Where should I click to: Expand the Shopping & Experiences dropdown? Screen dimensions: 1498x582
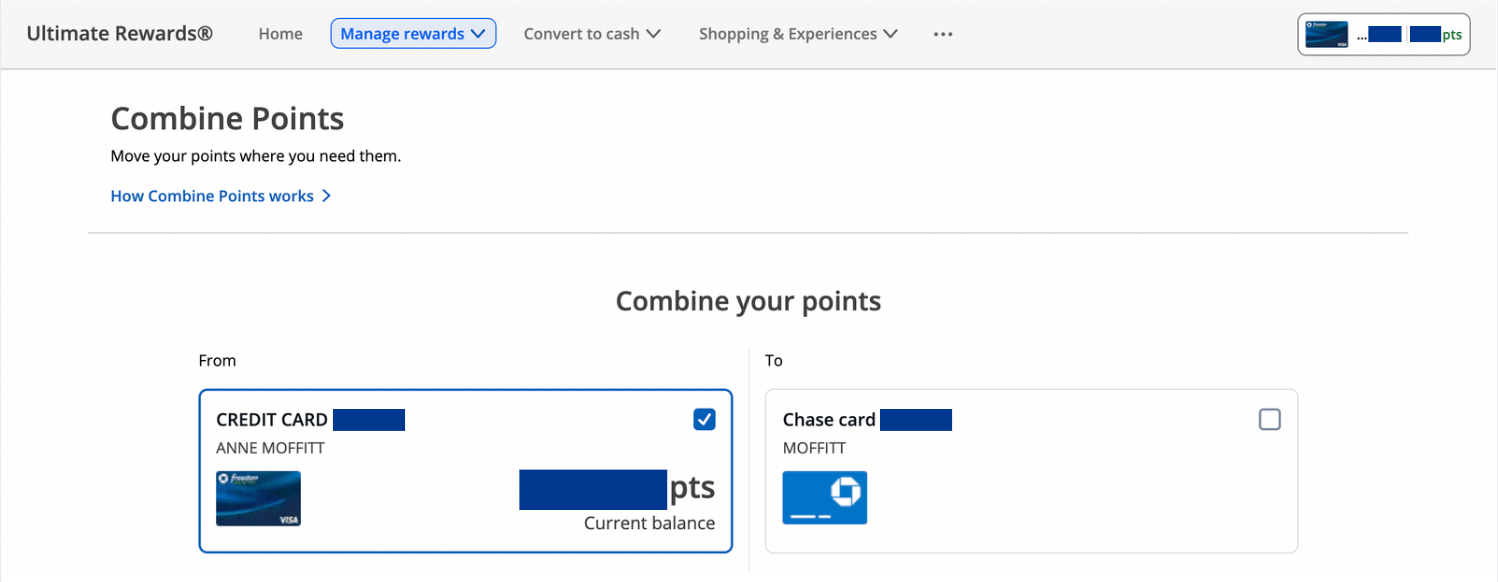point(798,34)
